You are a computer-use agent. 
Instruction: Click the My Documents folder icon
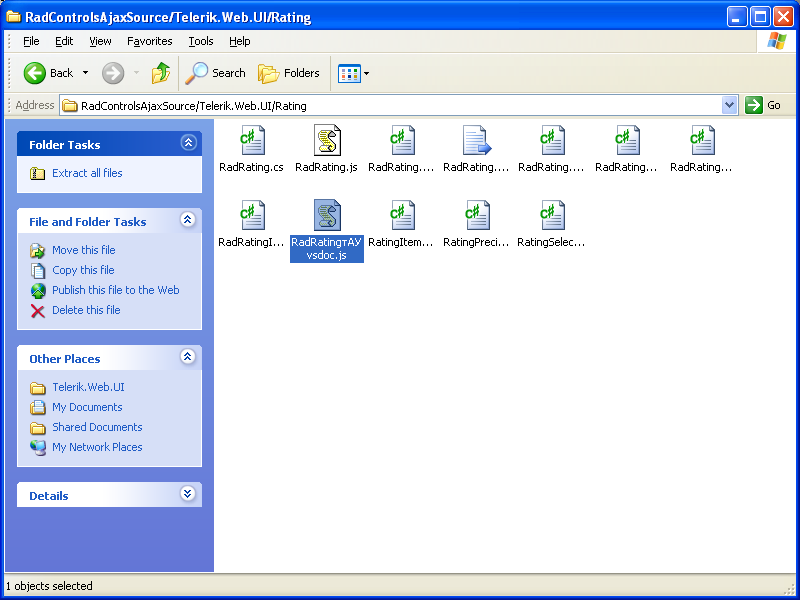[37, 407]
